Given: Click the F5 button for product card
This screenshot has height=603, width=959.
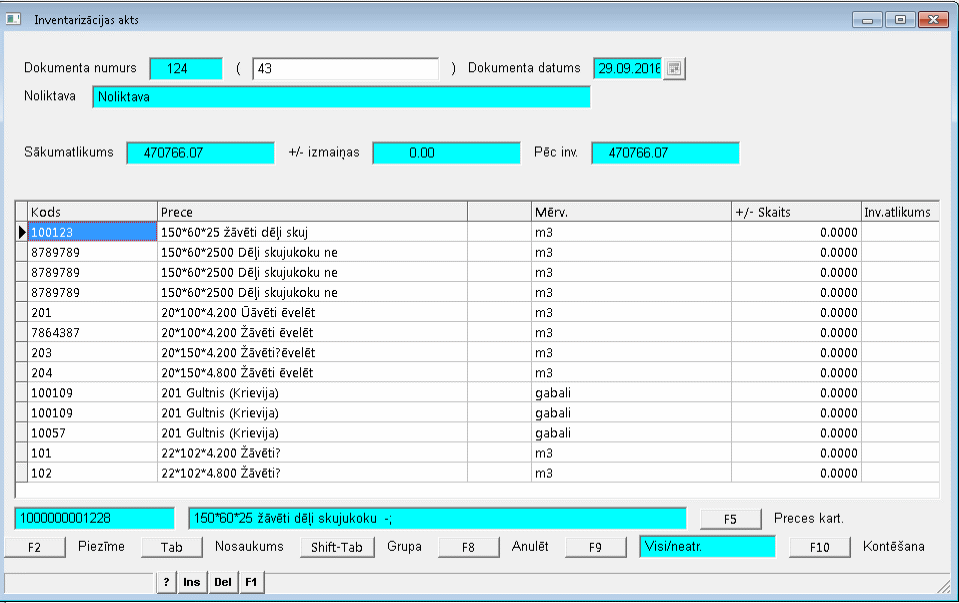Looking at the screenshot, I should [730, 519].
